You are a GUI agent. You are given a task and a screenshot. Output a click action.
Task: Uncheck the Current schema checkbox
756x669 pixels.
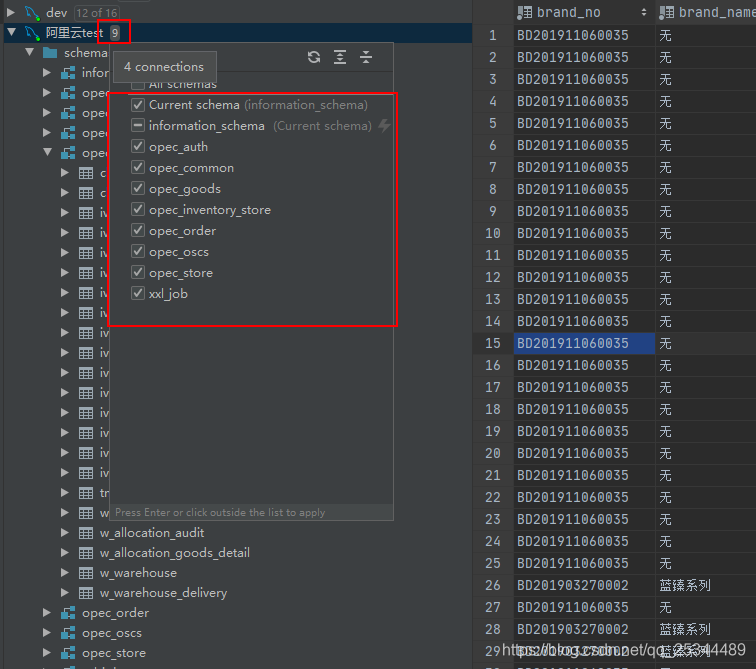pos(138,105)
